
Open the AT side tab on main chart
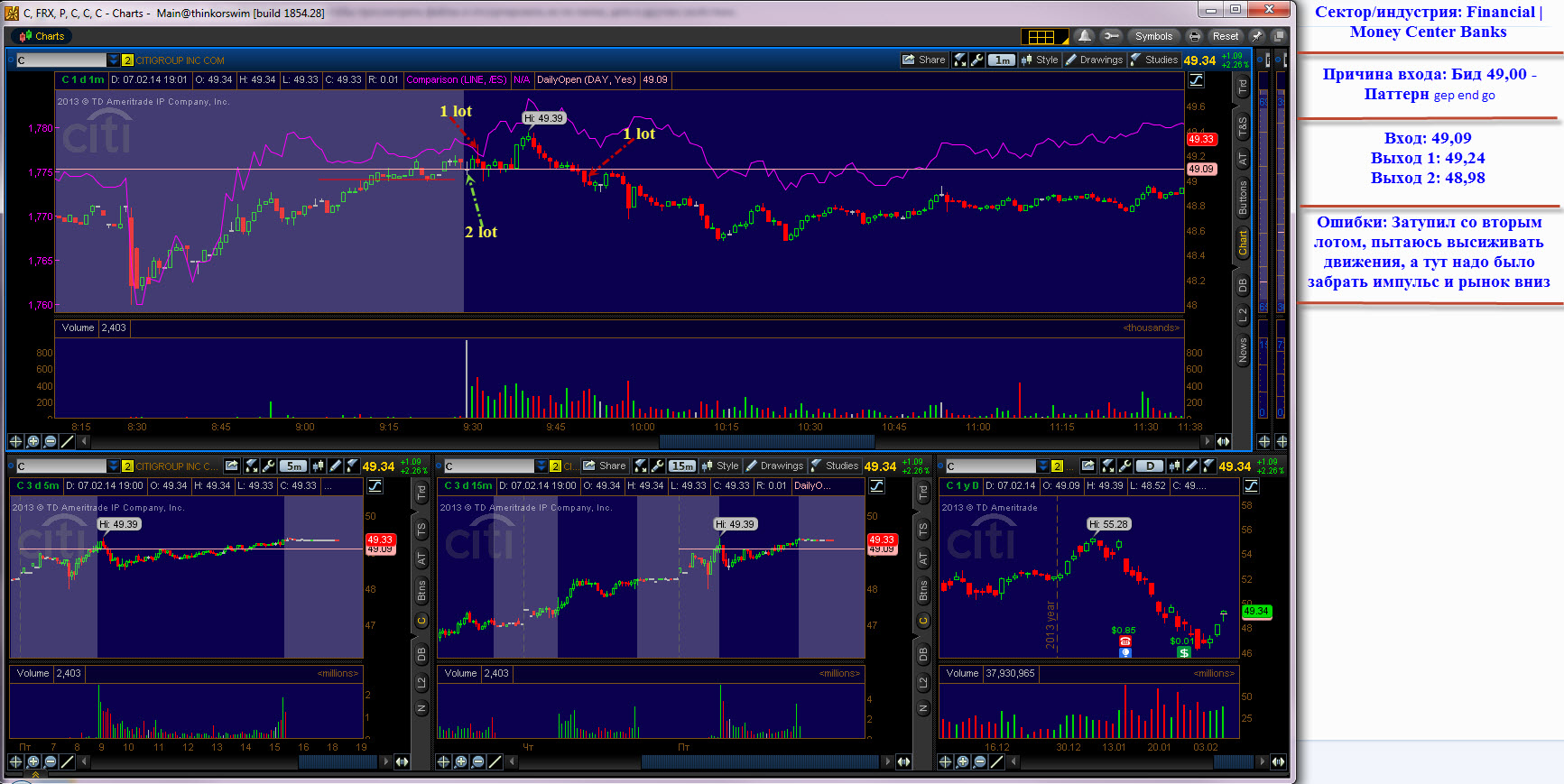pos(1243,158)
